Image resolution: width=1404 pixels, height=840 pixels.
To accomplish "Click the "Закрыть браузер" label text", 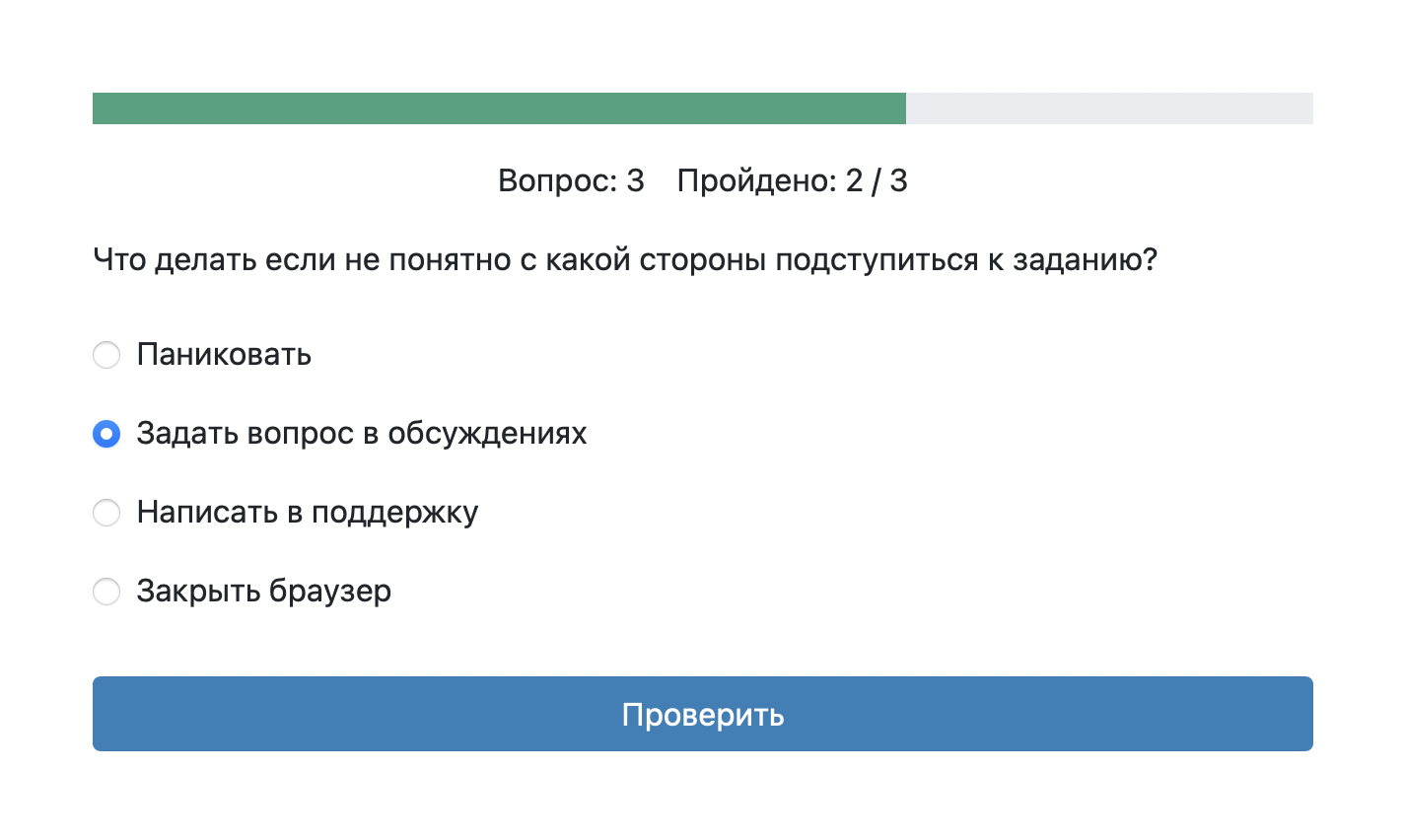I will (x=263, y=592).
